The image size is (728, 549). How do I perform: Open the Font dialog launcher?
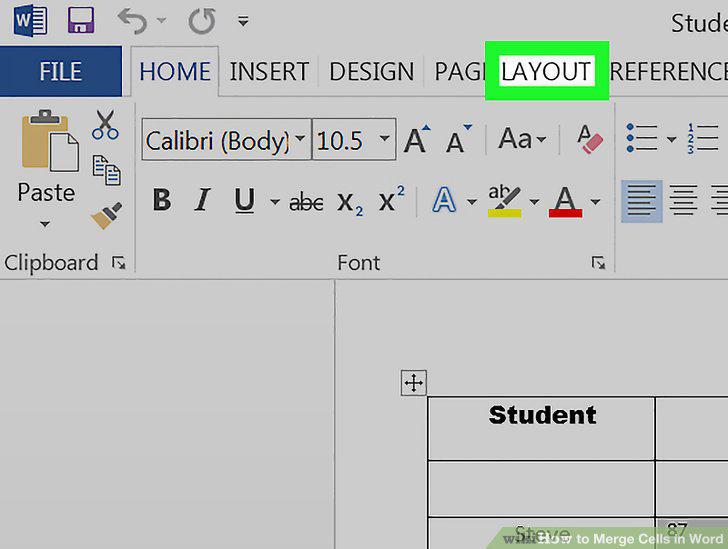(x=598, y=263)
